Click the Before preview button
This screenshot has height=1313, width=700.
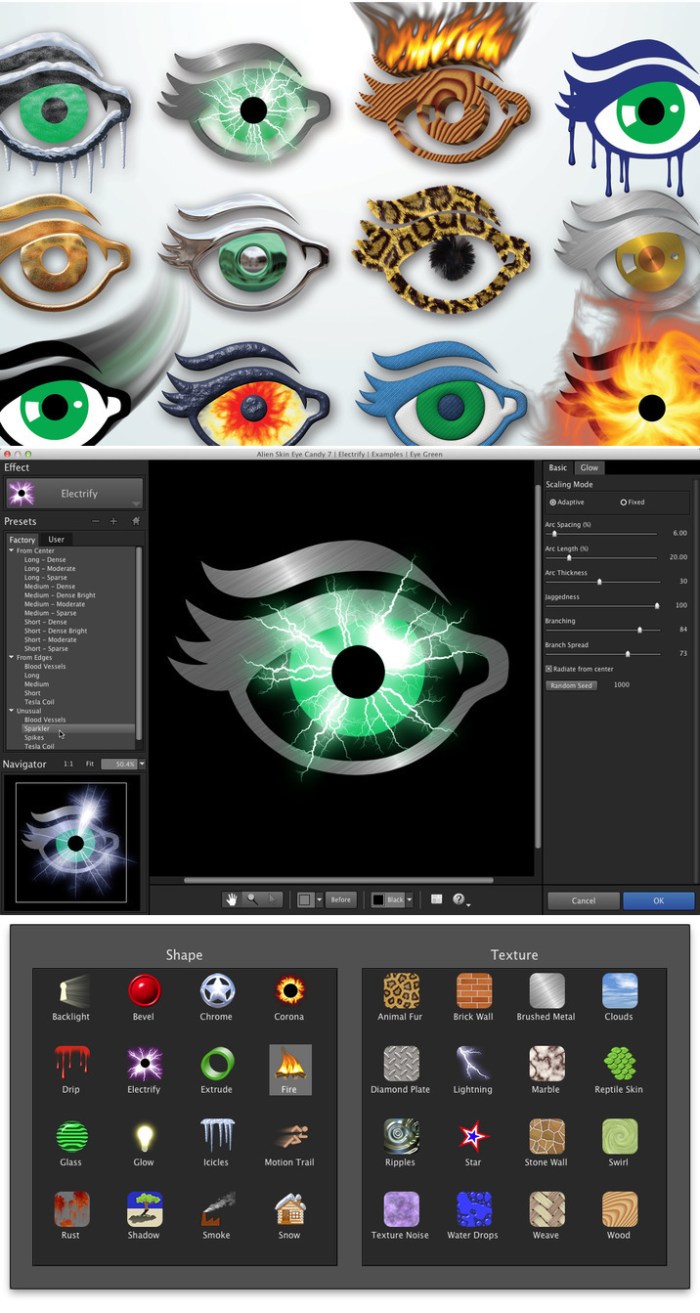point(341,900)
